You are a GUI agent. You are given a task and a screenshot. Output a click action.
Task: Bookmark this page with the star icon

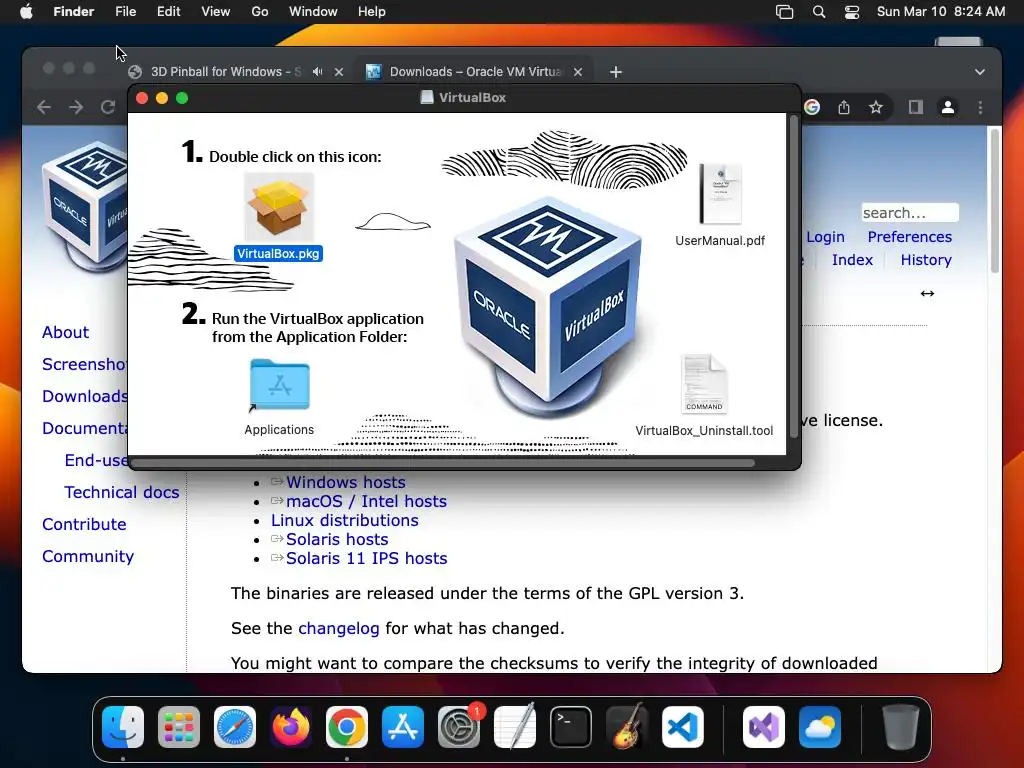[x=876, y=107]
